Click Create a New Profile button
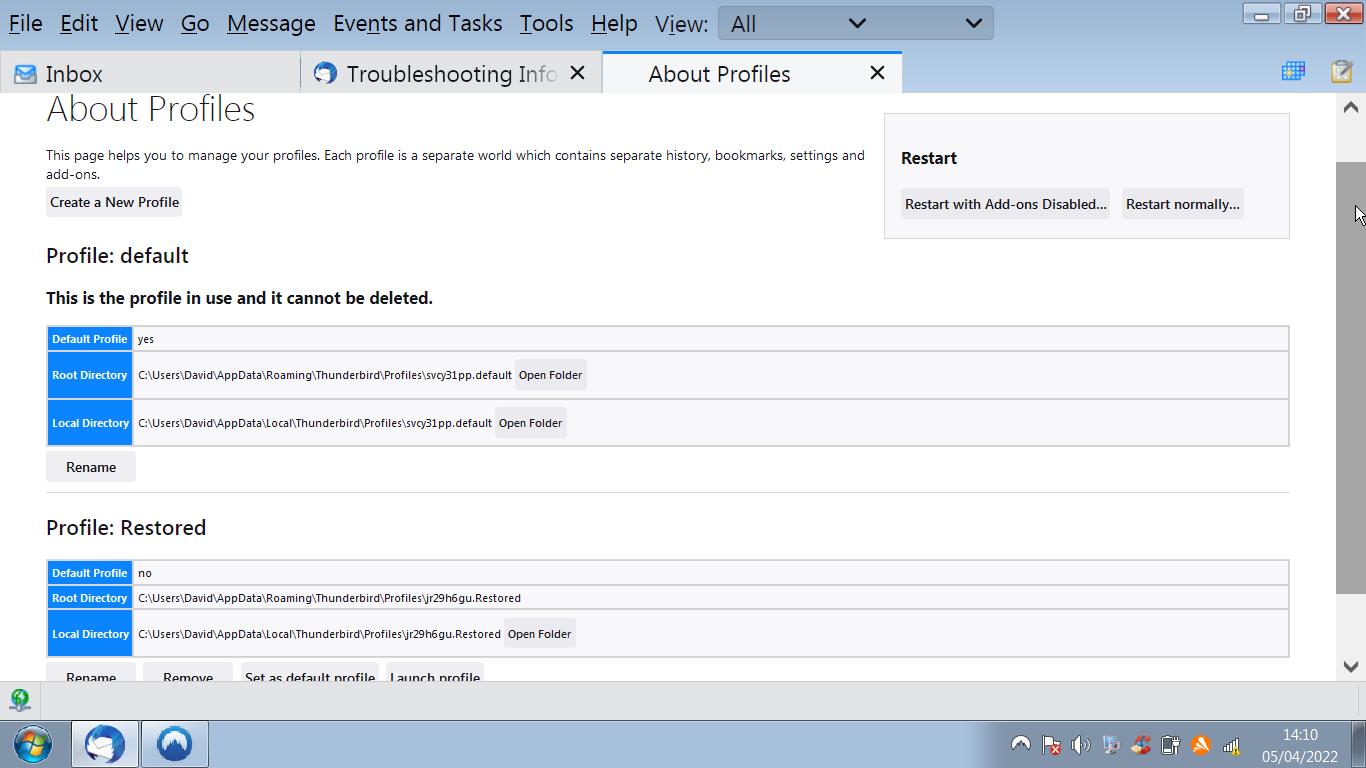Screen dimensions: 1366x768 click(x=114, y=202)
